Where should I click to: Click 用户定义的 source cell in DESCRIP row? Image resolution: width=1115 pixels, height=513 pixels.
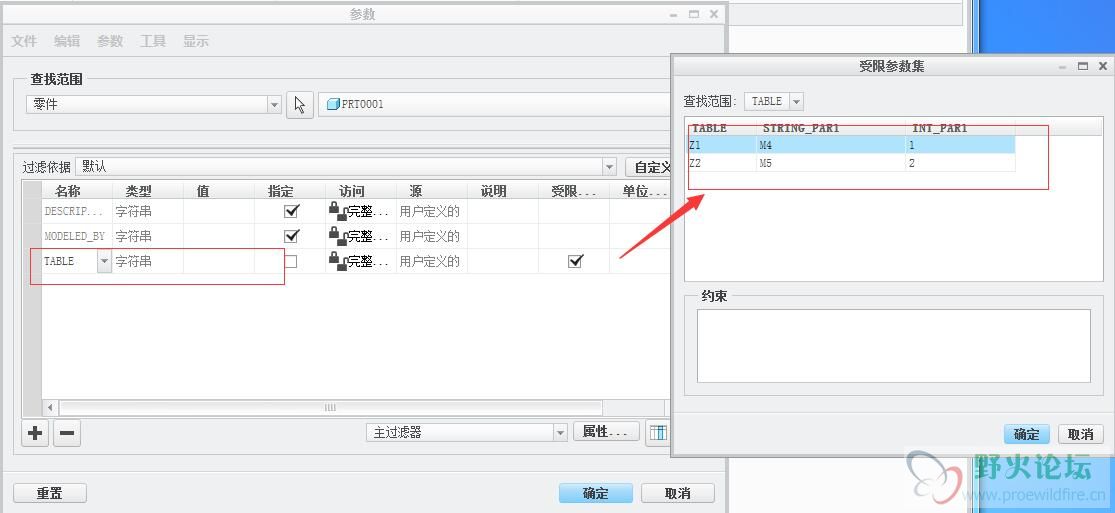432,211
